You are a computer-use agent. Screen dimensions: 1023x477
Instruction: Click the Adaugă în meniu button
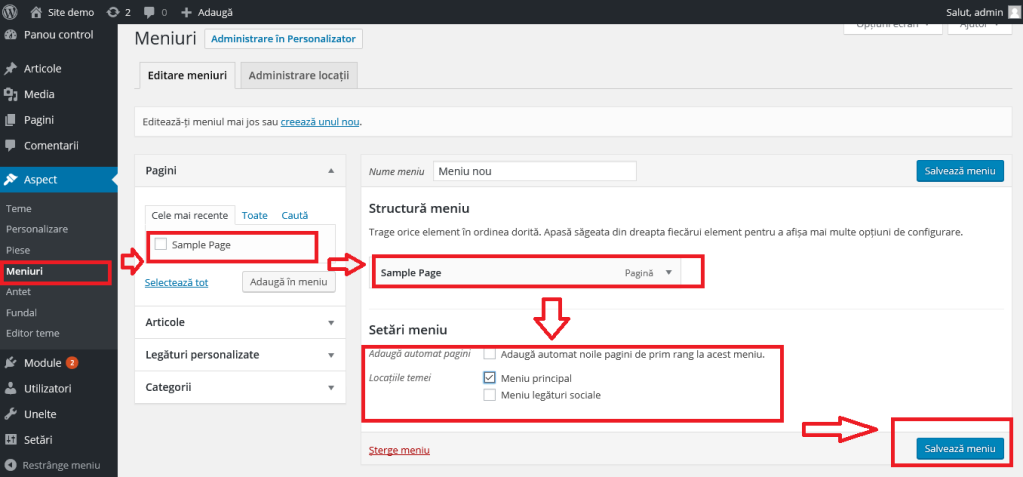click(x=289, y=282)
